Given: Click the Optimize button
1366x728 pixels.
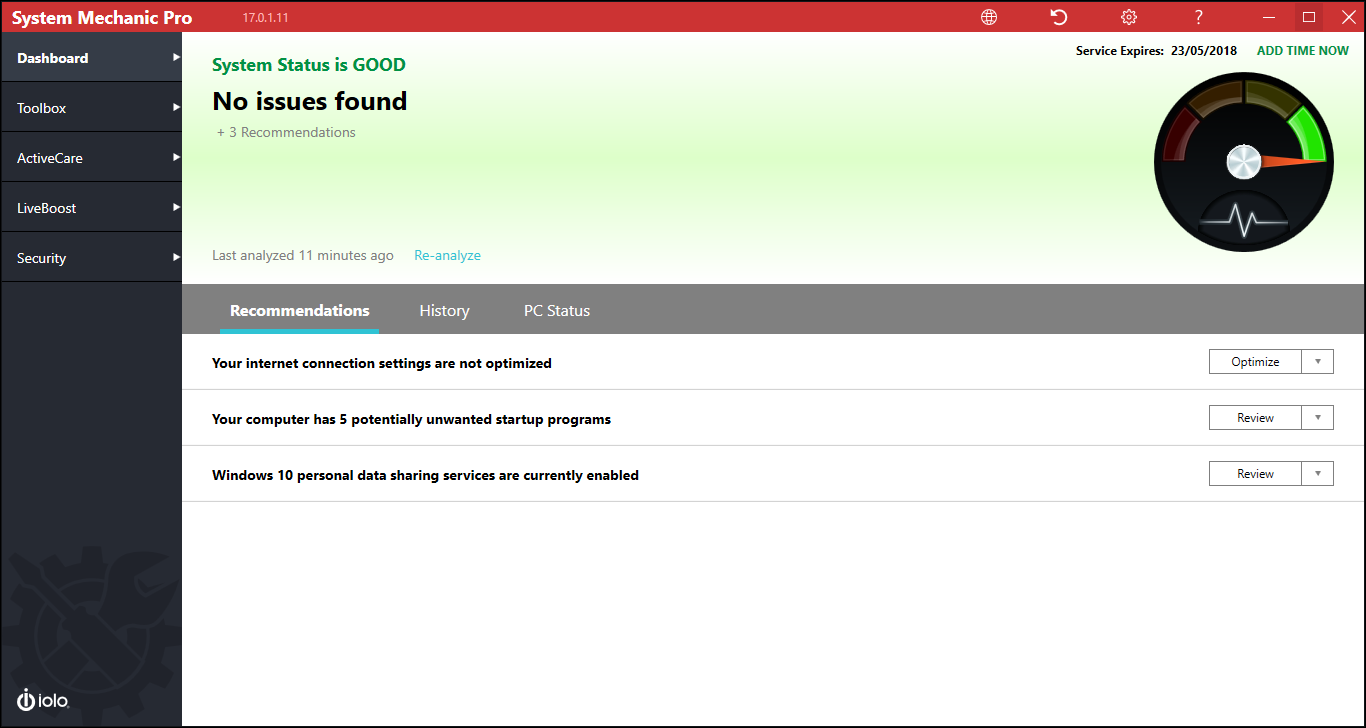Looking at the screenshot, I should [1255, 362].
